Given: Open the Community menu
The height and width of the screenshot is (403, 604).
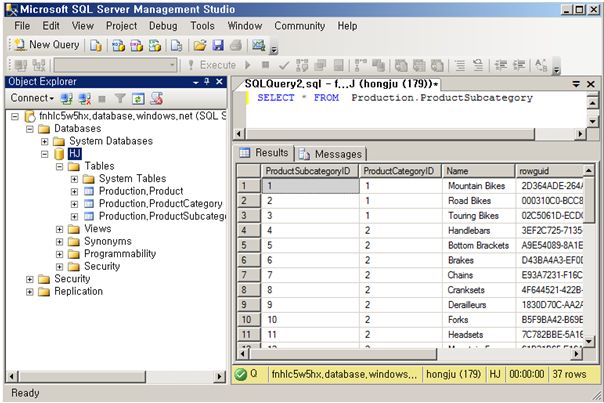Looking at the screenshot, I should click(299, 26).
